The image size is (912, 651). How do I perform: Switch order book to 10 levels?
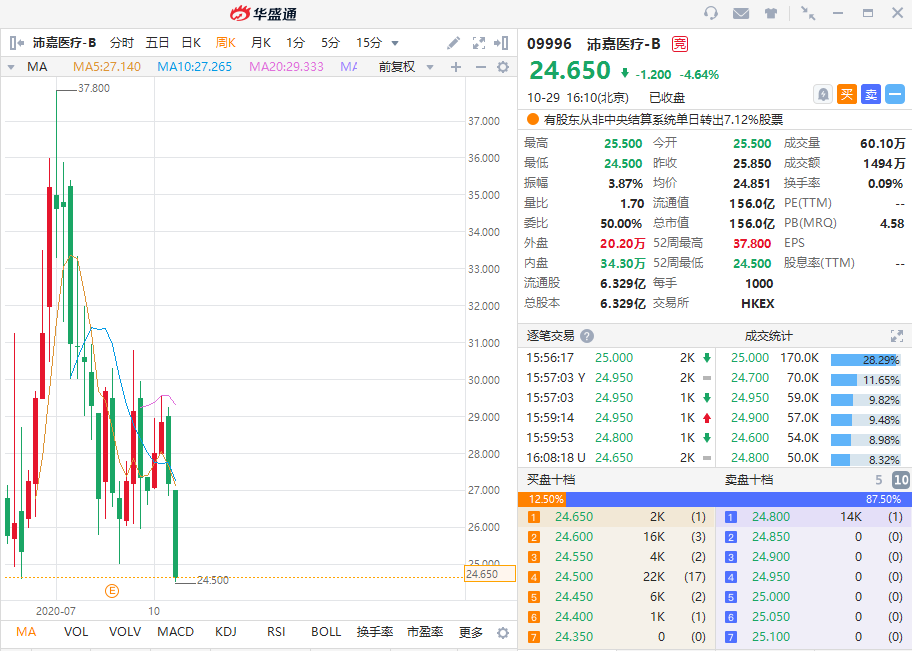(x=900, y=480)
